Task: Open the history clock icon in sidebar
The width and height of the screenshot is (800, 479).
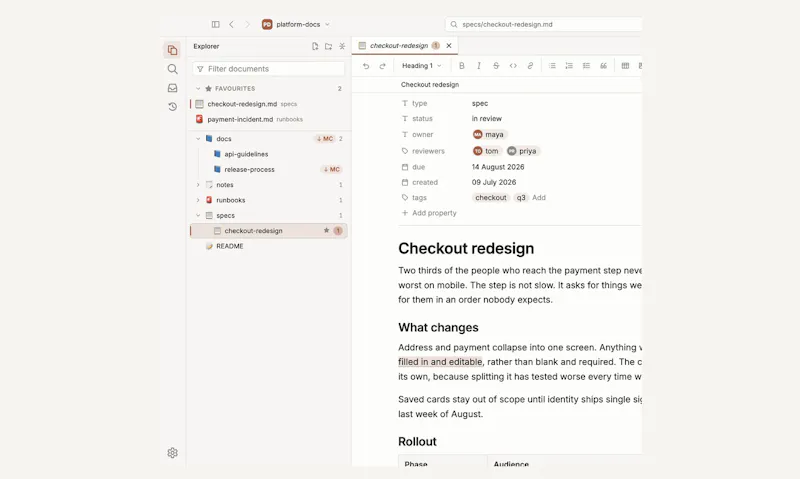Action: [x=172, y=107]
